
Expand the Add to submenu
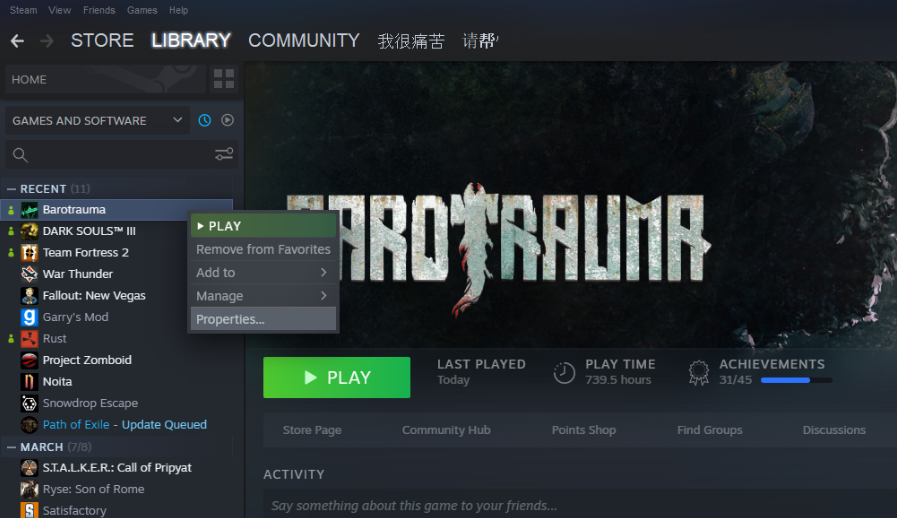tap(263, 272)
